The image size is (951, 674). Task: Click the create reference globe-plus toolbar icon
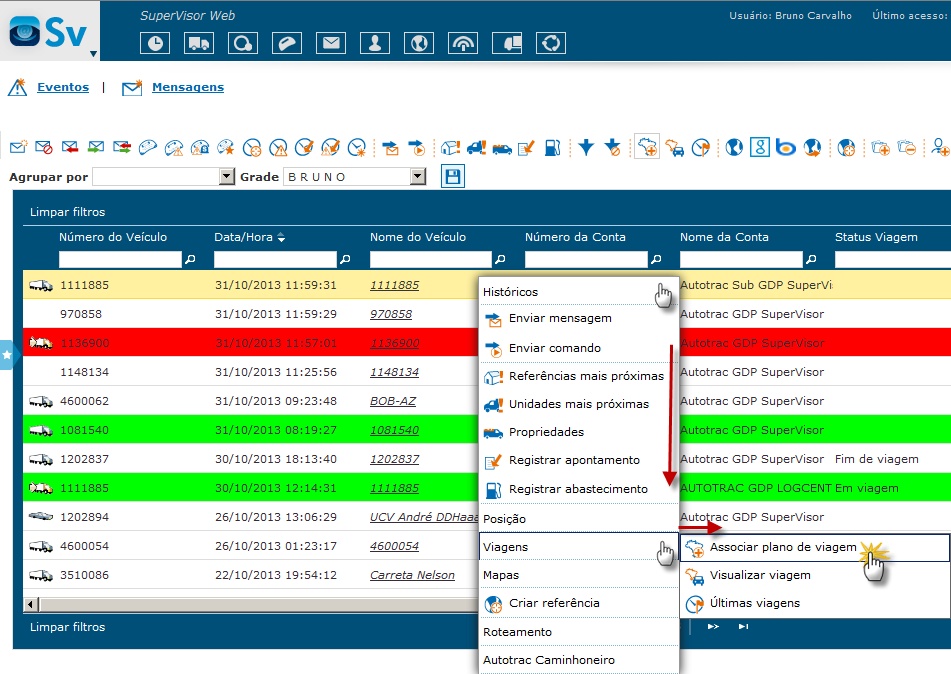click(x=846, y=147)
